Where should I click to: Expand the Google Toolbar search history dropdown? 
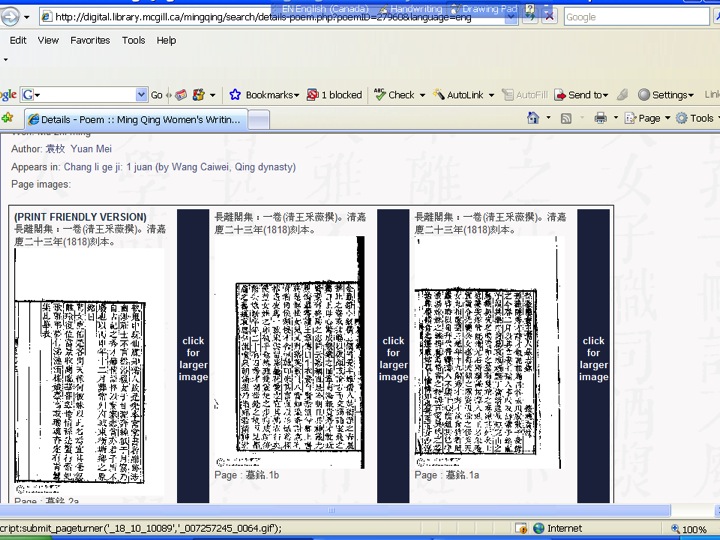point(141,95)
